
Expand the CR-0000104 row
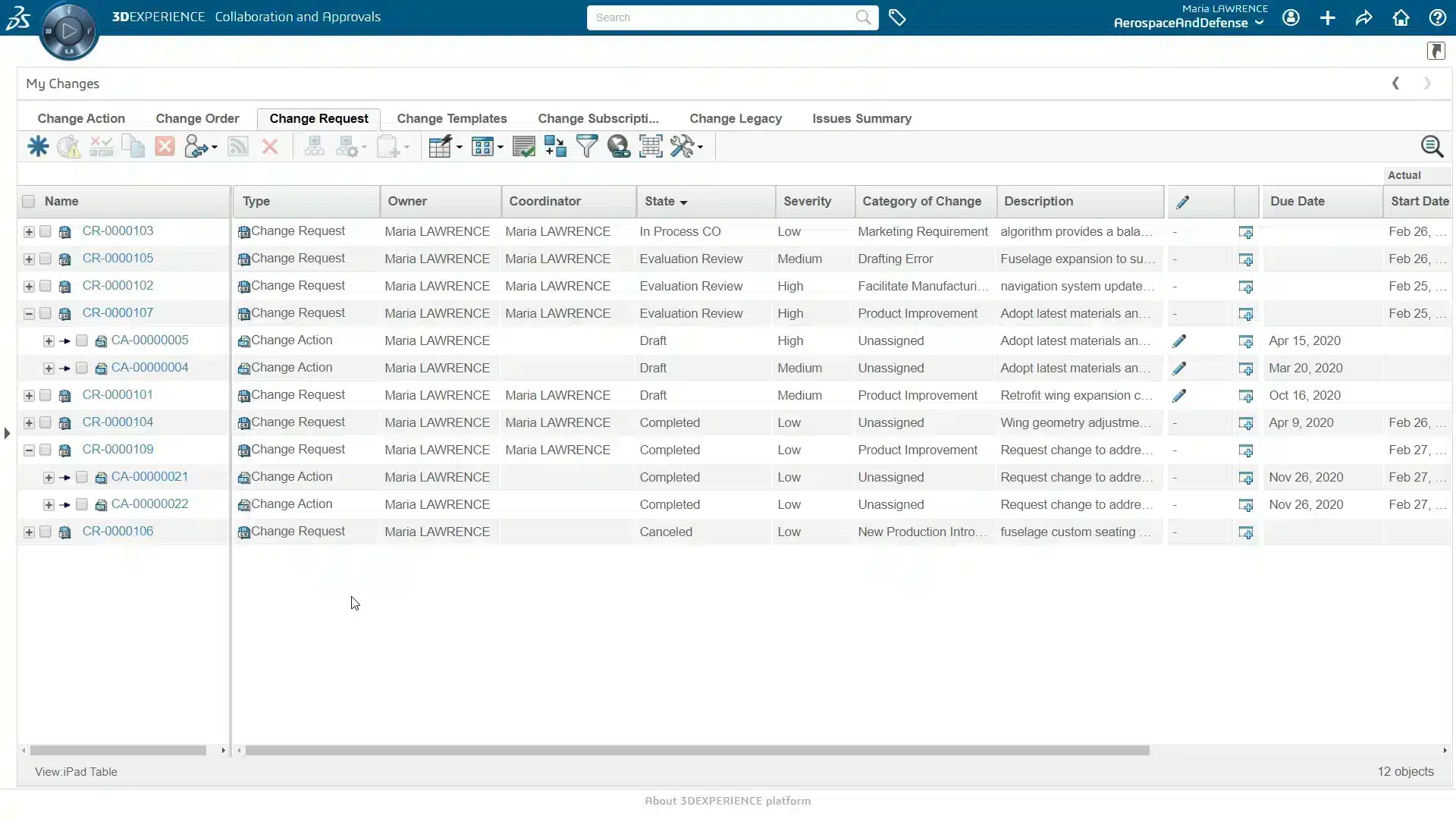click(x=28, y=422)
